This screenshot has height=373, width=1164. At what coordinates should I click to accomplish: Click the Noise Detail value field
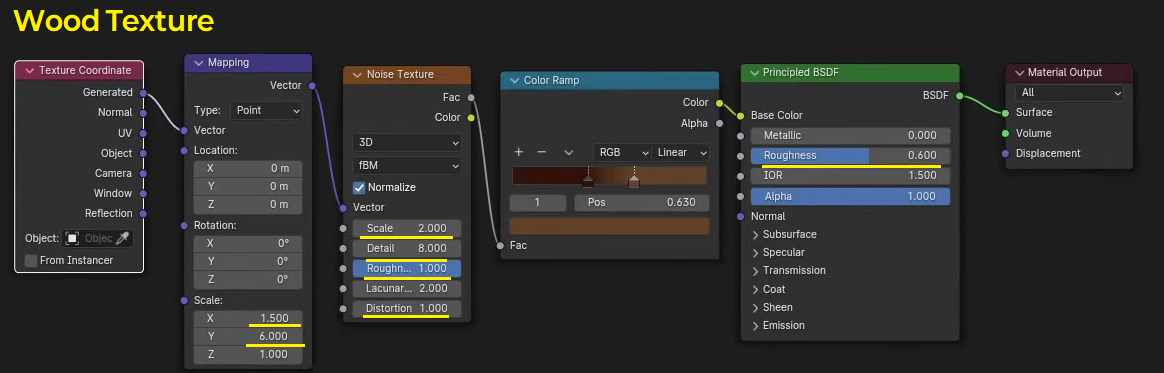click(x=407, y=248)
